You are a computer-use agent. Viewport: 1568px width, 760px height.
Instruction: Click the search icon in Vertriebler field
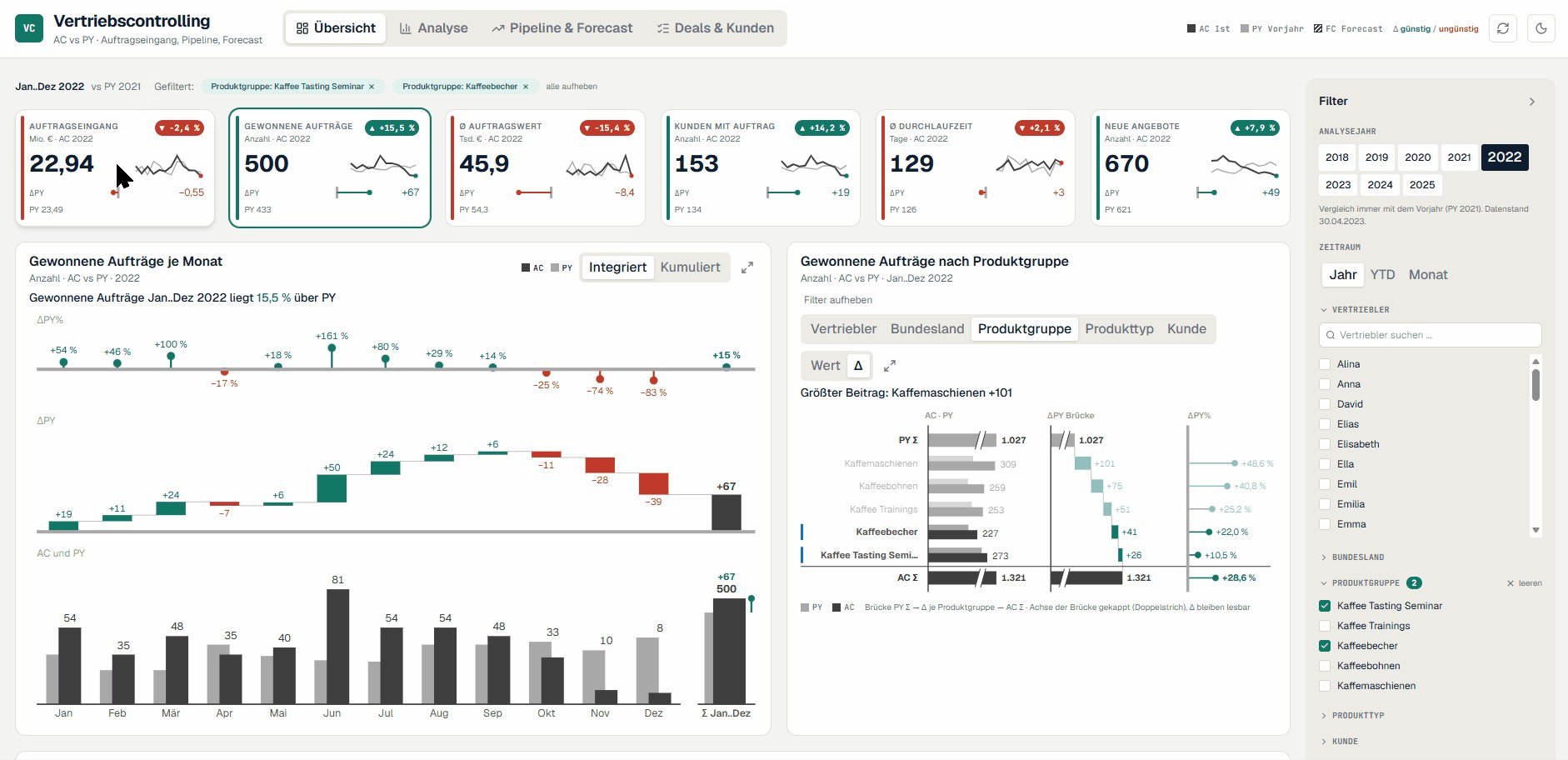pyautogui.click(x=1330, y=335)
